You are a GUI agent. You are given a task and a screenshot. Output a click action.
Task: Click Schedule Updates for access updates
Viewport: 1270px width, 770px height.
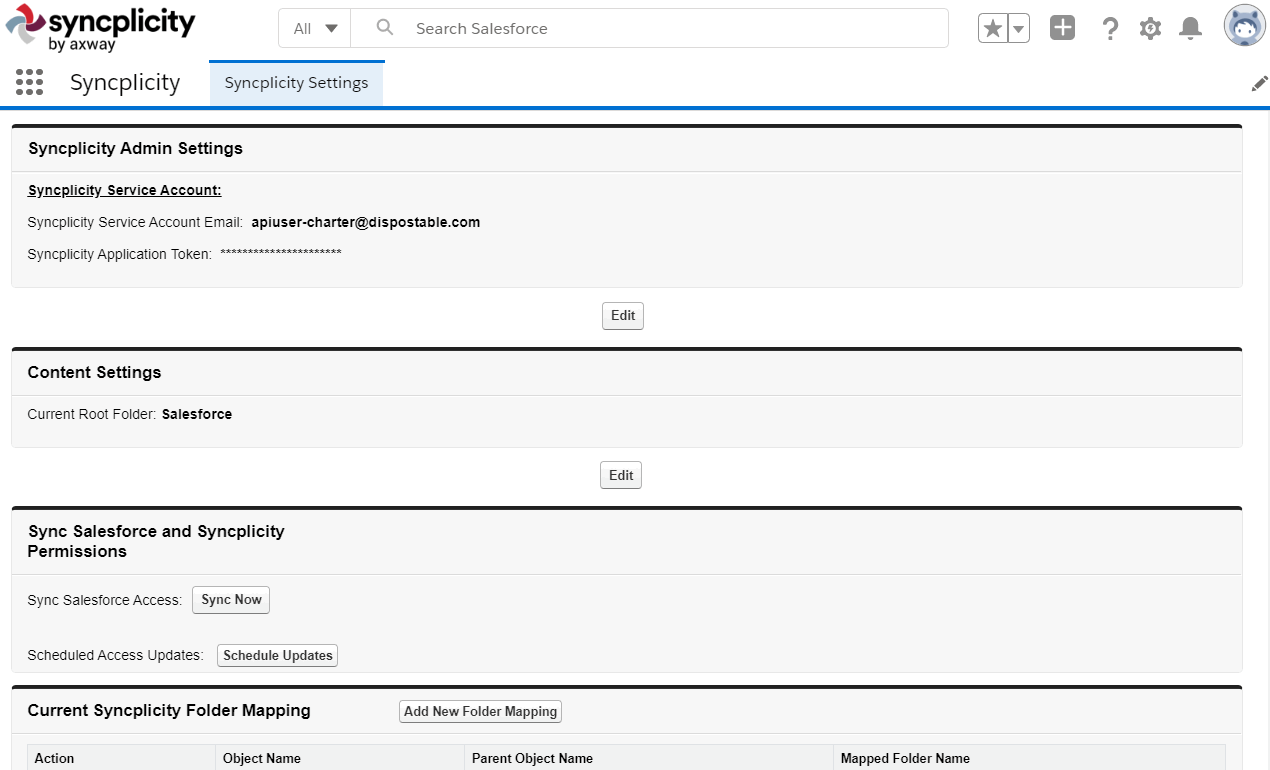click(277, 655)
